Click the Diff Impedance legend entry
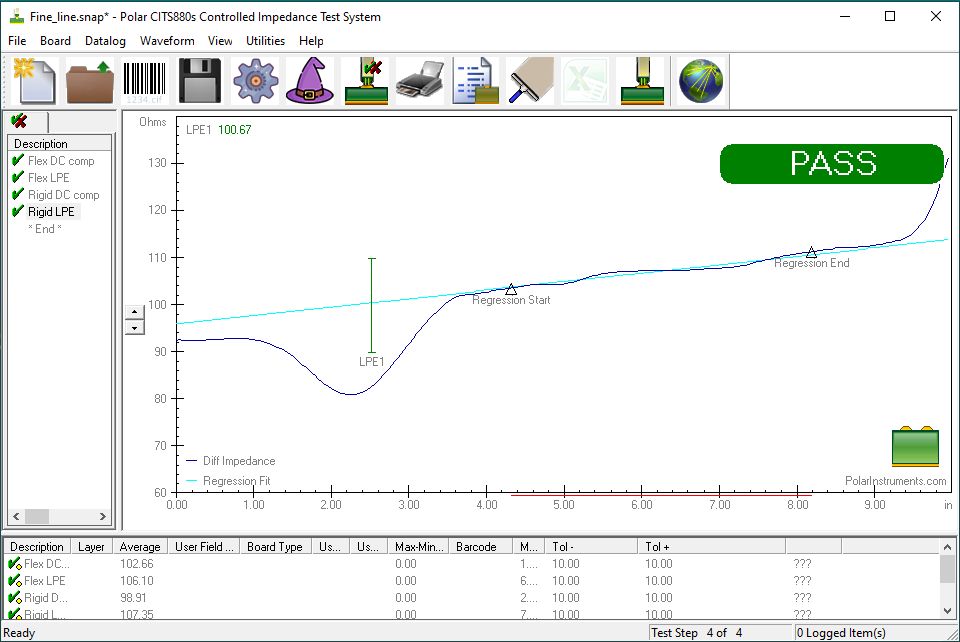Screen dimensions: 960x642 pyautogui.click(x=231, y=461)
